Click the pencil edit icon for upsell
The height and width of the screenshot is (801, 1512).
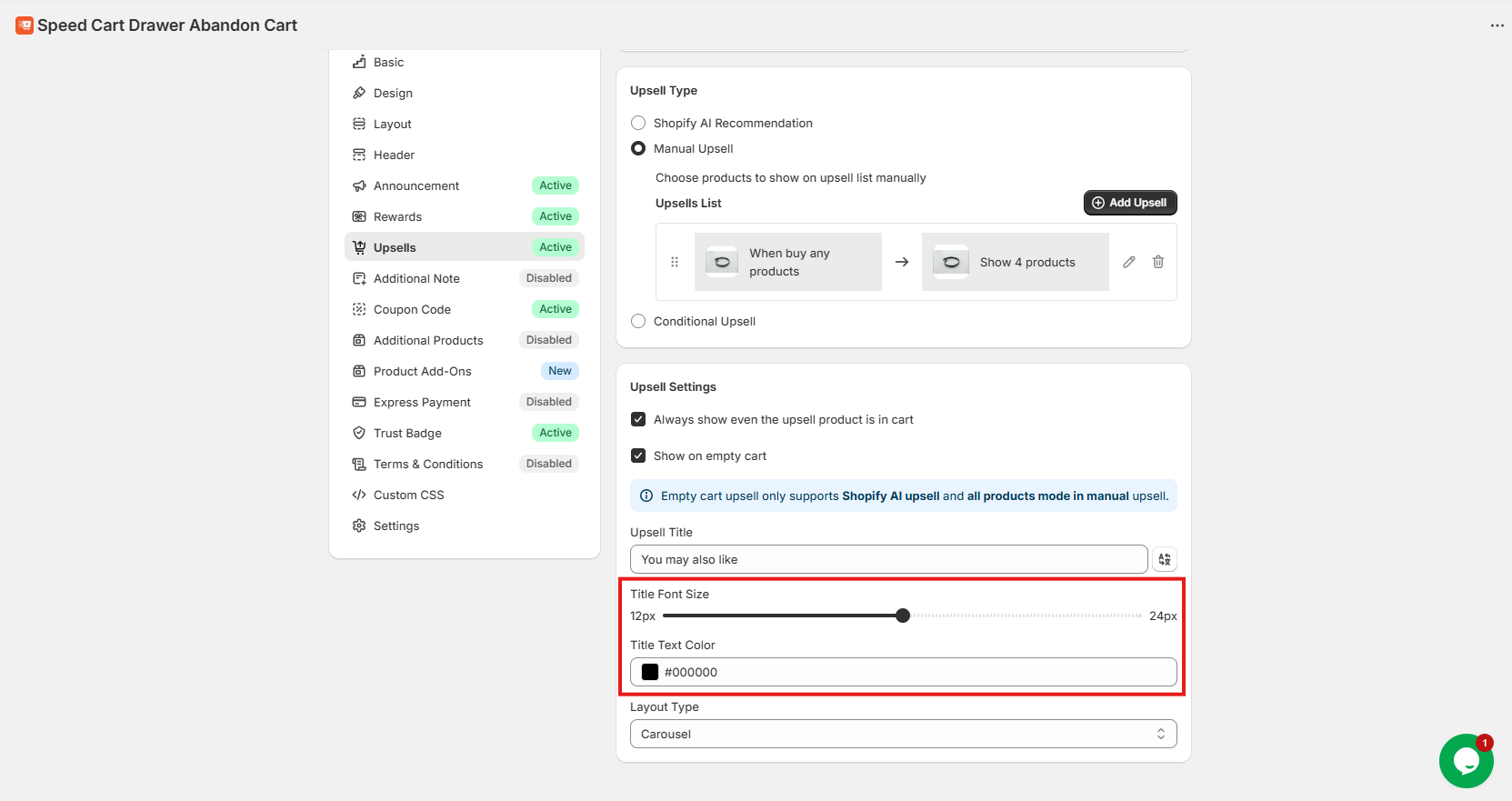pyautogui.click(x=1128, y=262)
